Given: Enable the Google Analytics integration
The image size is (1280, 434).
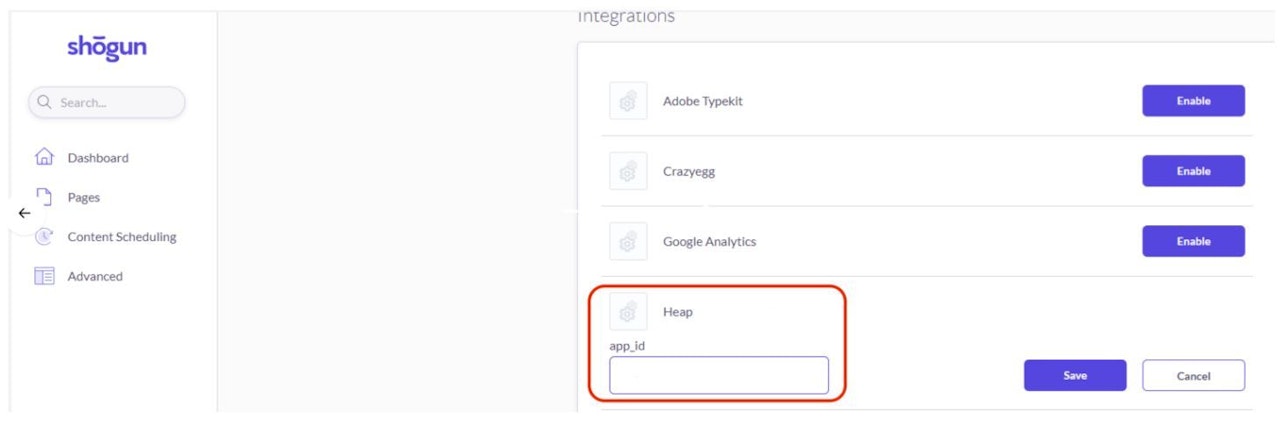Looking at the screenshot, I should (x=1193, y=241).
